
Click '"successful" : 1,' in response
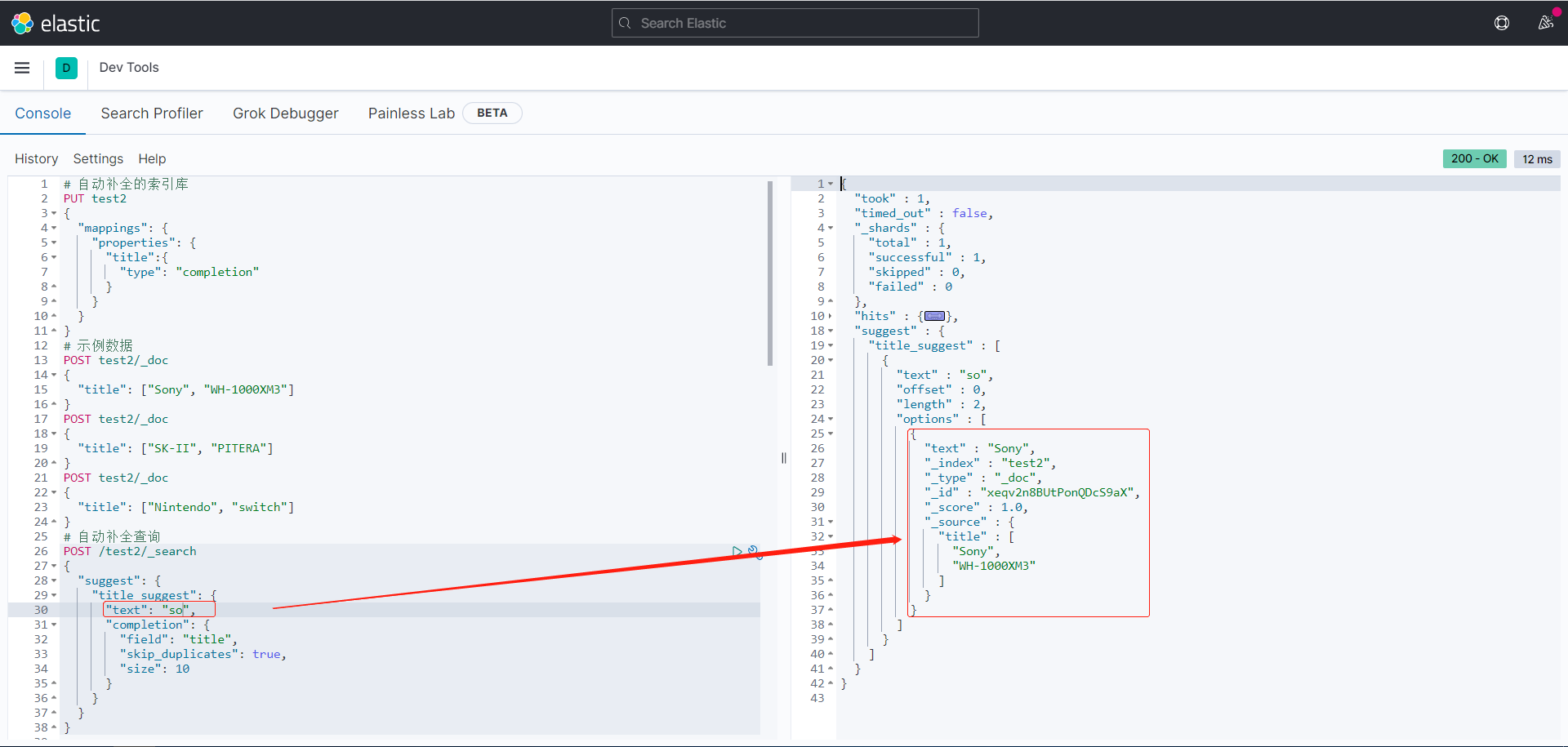coord(927,257)
